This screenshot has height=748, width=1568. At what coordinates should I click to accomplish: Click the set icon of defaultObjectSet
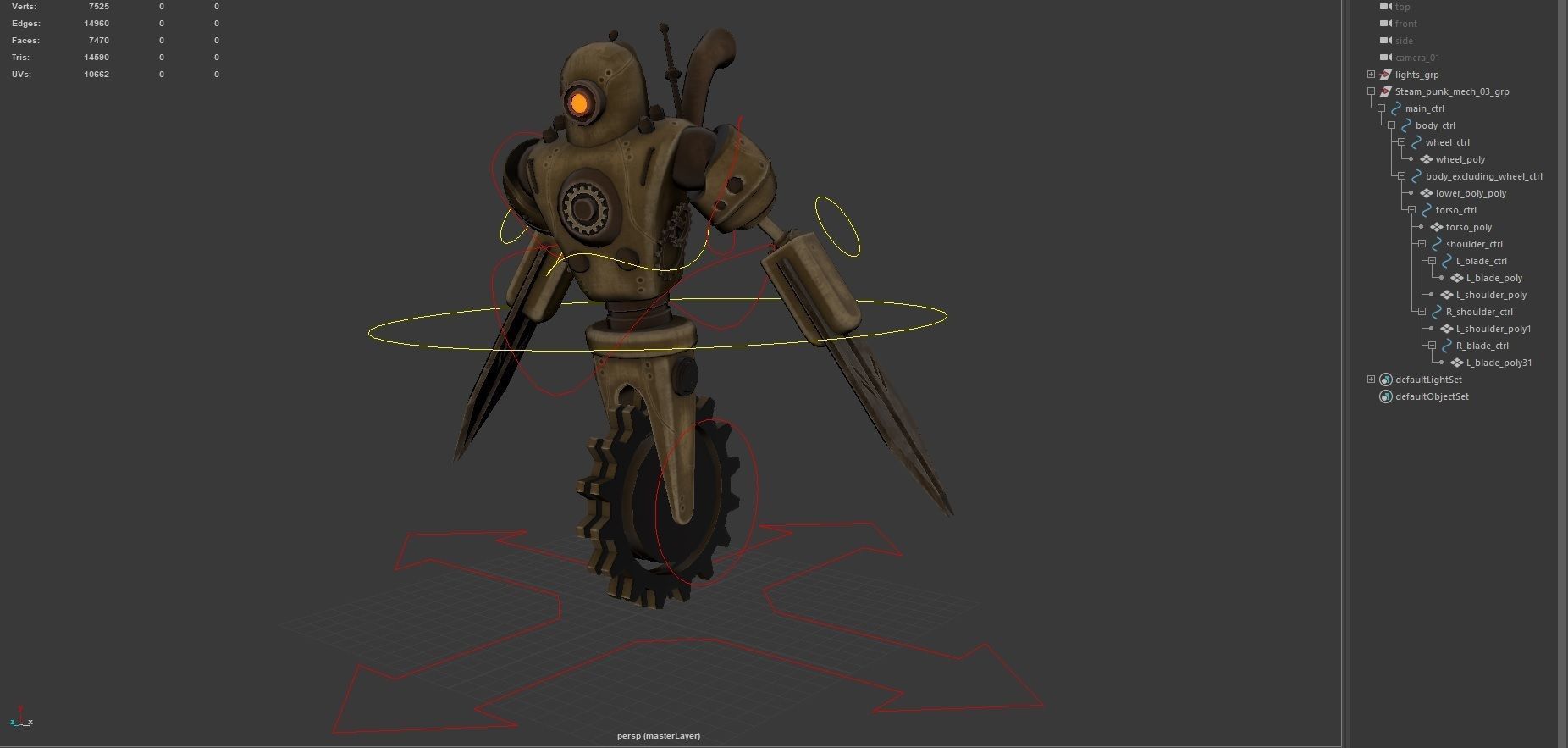(x=1386, y=396)
